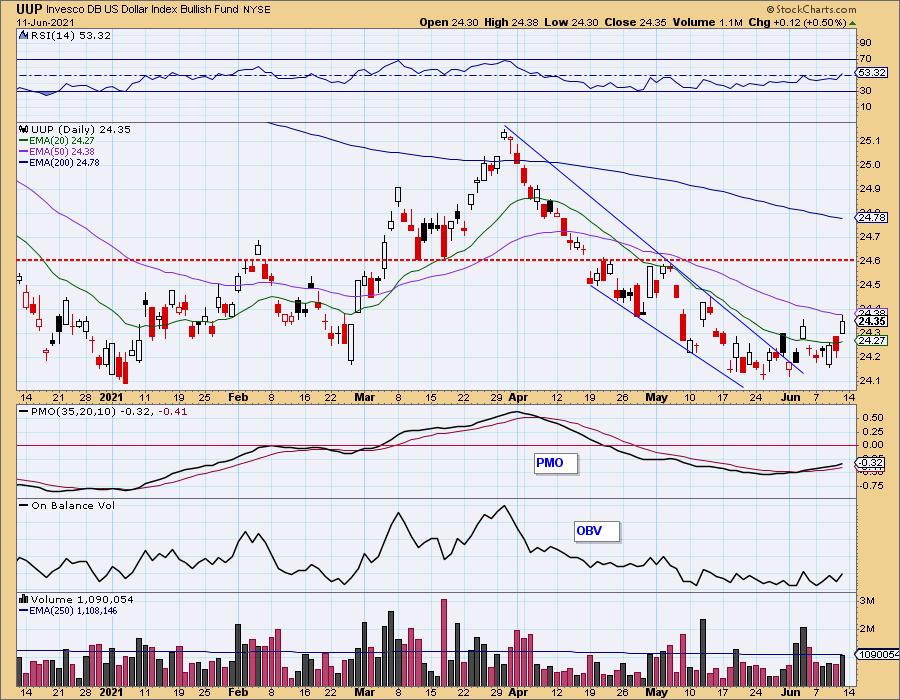Image resolution: width=900 pixels, height=700 pixels.
Task: Click the Close 24.35 value in header
Action: (635, 22)
